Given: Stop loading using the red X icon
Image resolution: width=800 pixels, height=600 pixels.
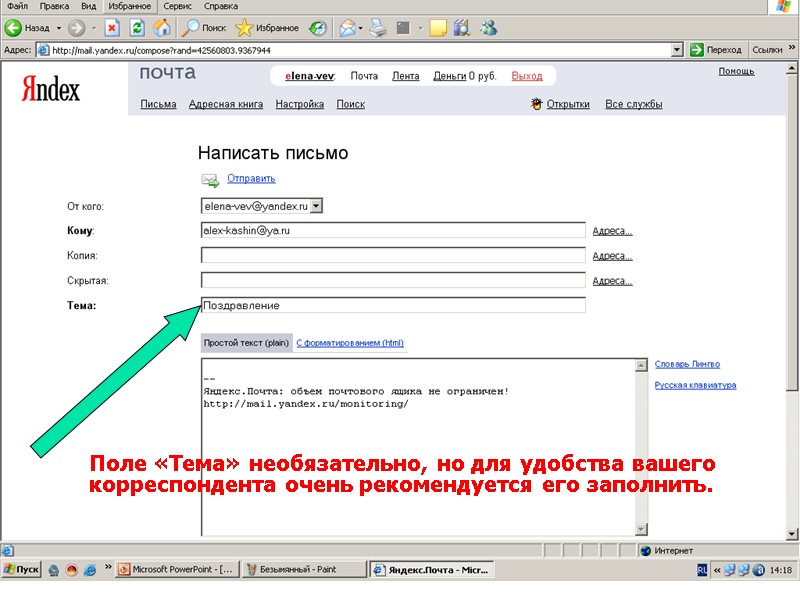Looking at the screenshot, I should (x=111, y=28).
